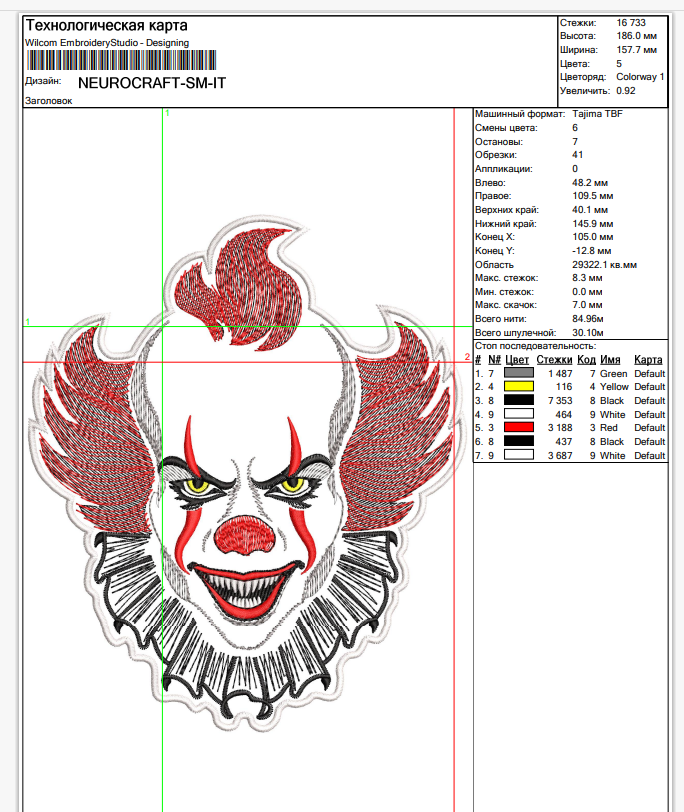The width and height of the screenshot is (684, 812).
Task: Click the area value 29322.1 кв.мм
Action: click(x=604, y=265)
